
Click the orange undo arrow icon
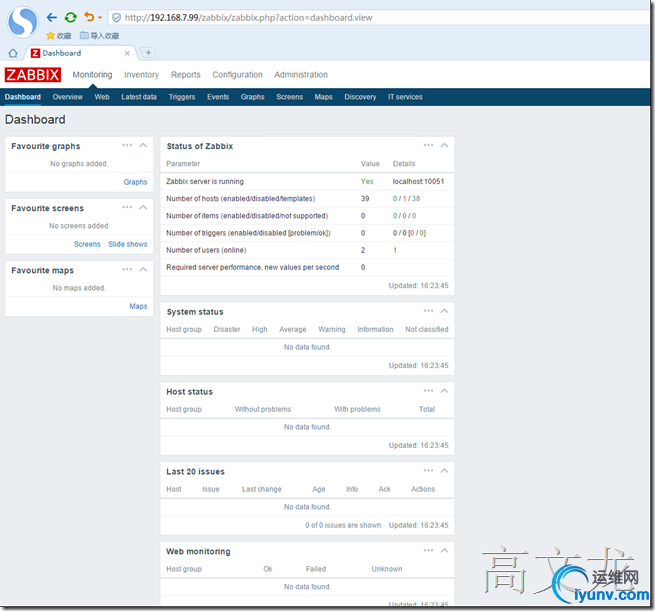[x=89, y=17]
